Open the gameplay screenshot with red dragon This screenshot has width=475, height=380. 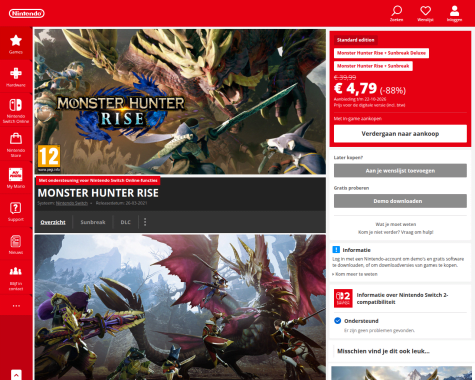point(180,307)
